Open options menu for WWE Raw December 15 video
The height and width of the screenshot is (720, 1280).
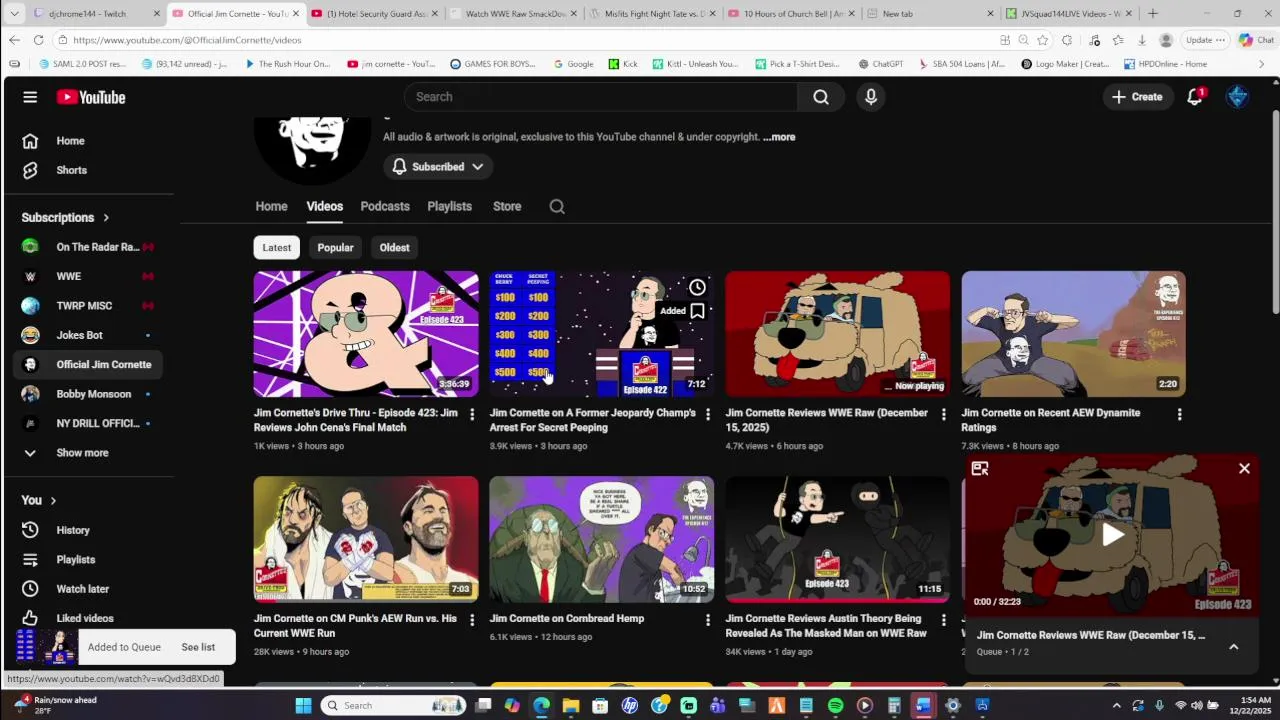click(943, 414)
